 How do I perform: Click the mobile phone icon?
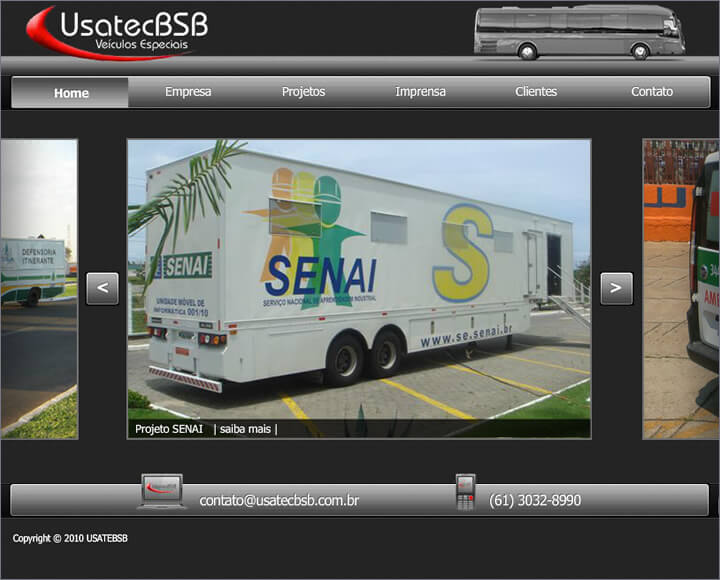[x=465, y=492]
